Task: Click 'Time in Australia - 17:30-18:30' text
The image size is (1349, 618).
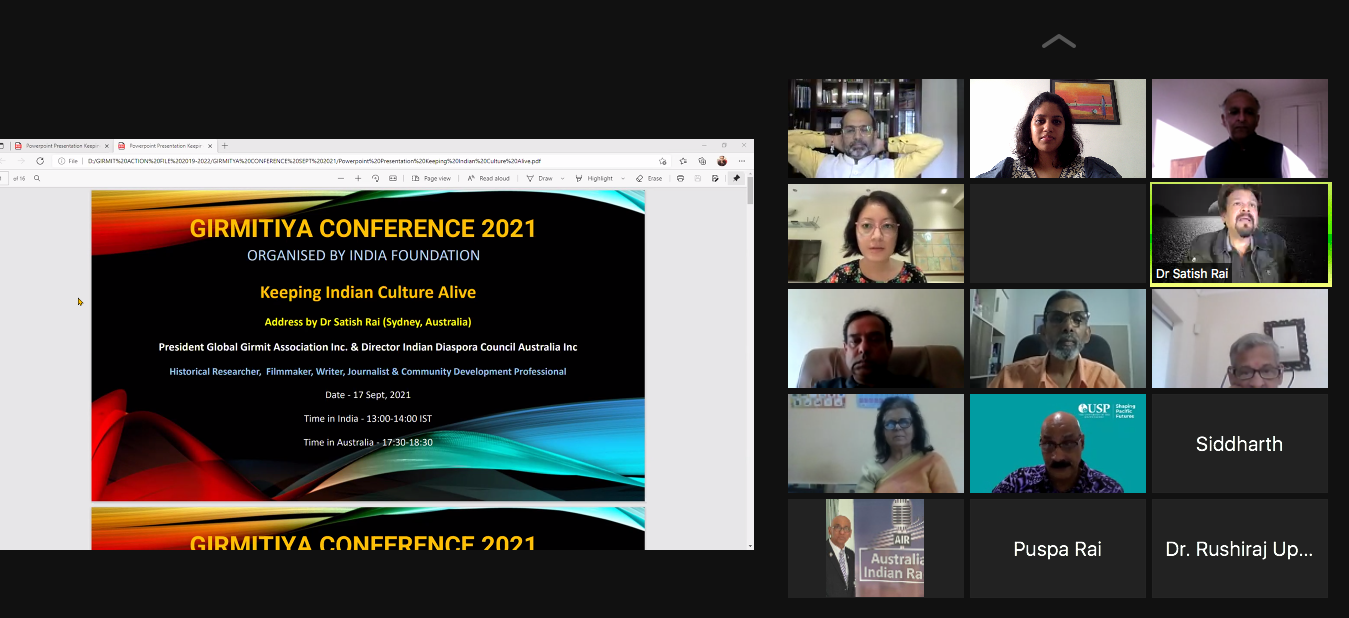Action: pos(368,442)
